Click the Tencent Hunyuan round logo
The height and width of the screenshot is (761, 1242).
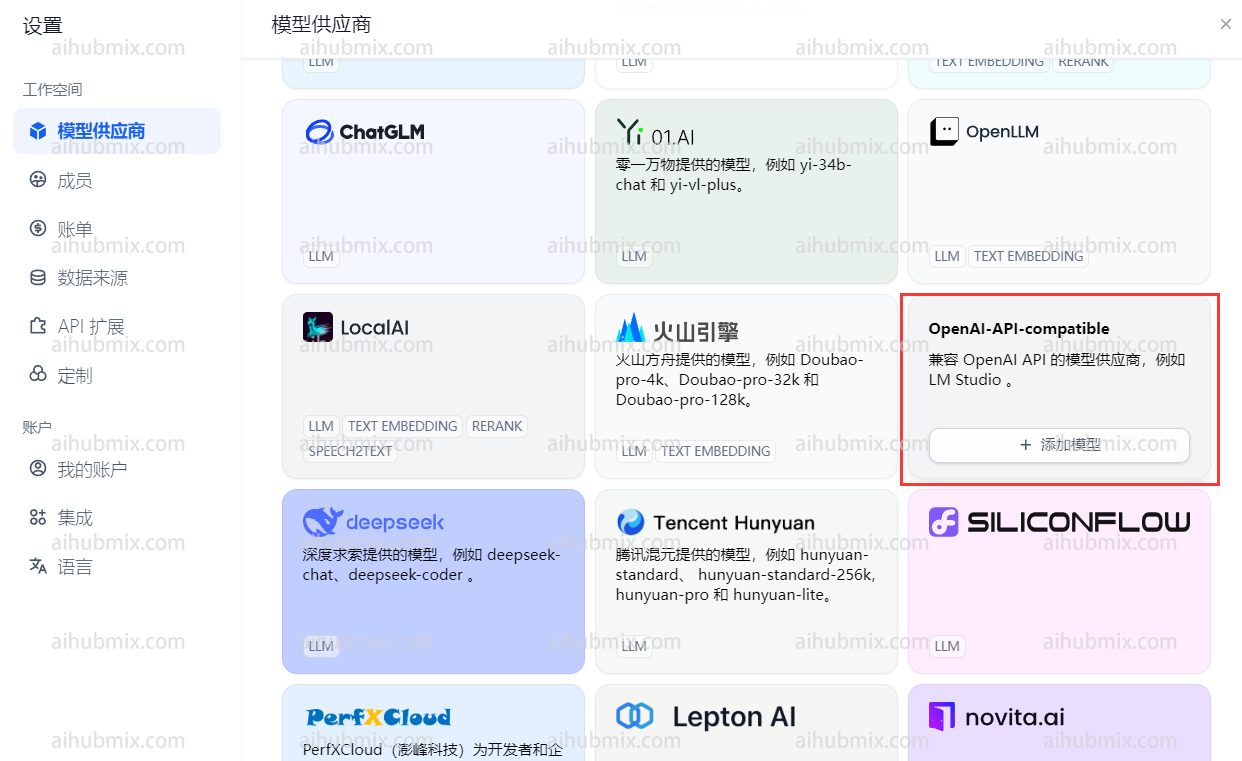click(631, 522)
